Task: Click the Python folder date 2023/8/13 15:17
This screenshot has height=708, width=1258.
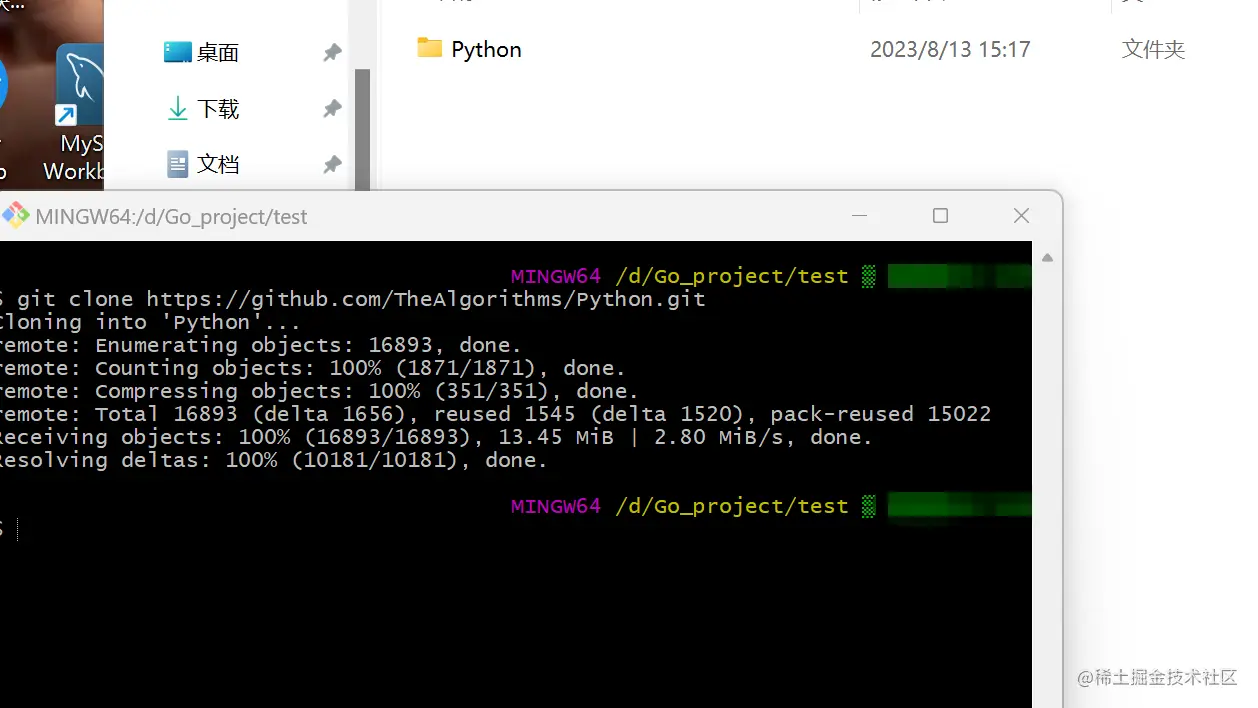Action: click(950, 49)
